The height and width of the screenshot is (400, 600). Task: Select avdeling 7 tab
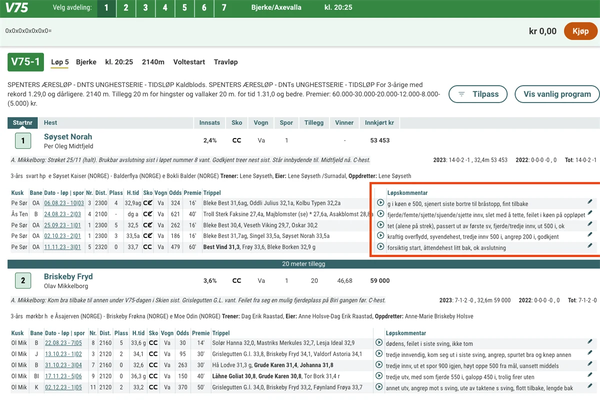tap(224, 8)
